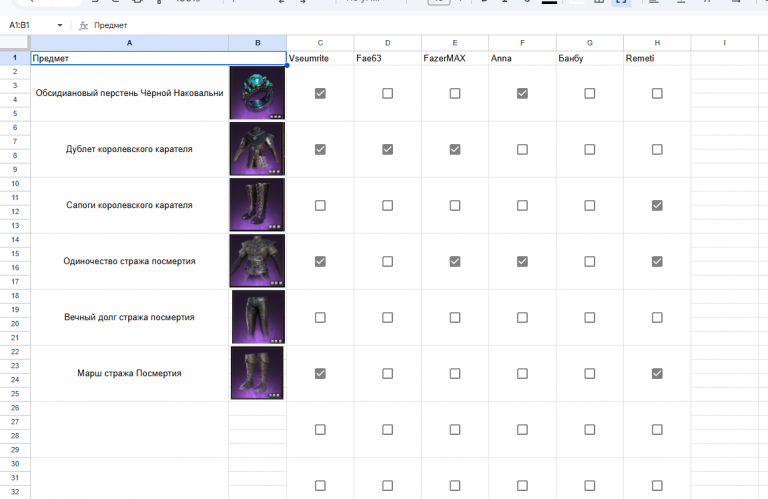Click the obsidian ring item image
Viewport: 768px width, 499px height.
[257, 93]
